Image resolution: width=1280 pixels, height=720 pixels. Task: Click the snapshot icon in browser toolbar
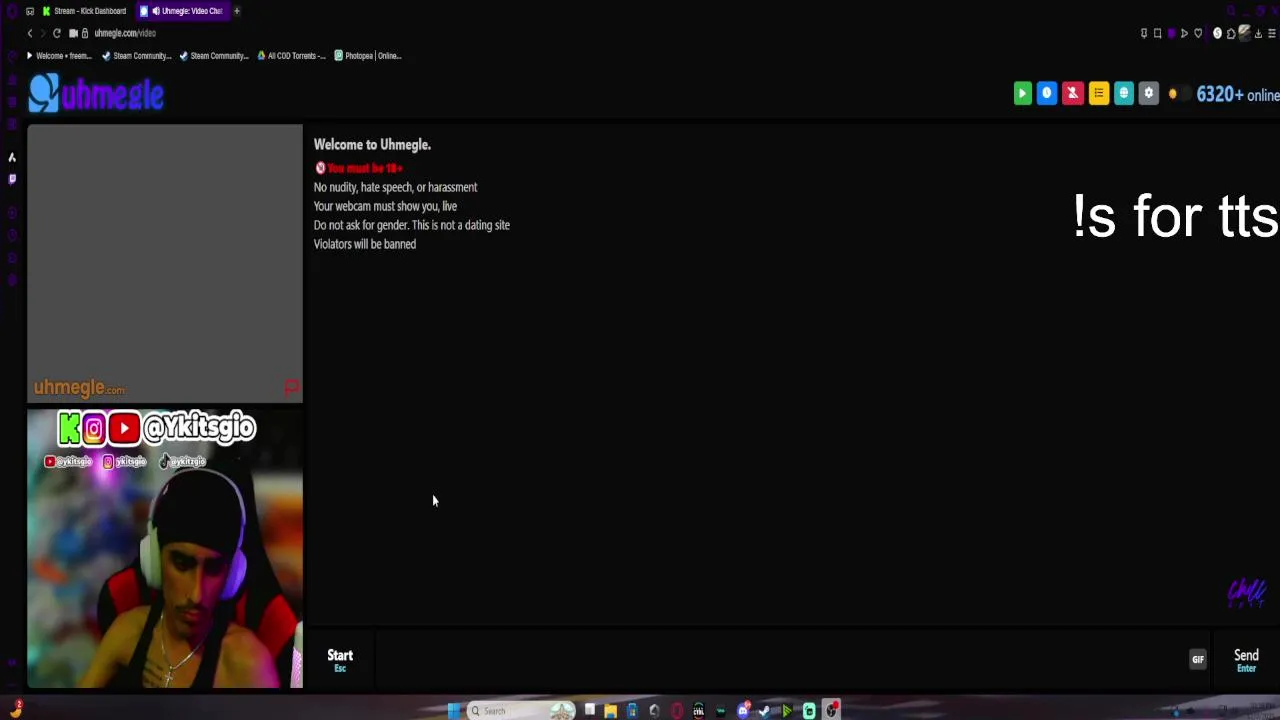pyautogui.click(x=1157, y=33)
